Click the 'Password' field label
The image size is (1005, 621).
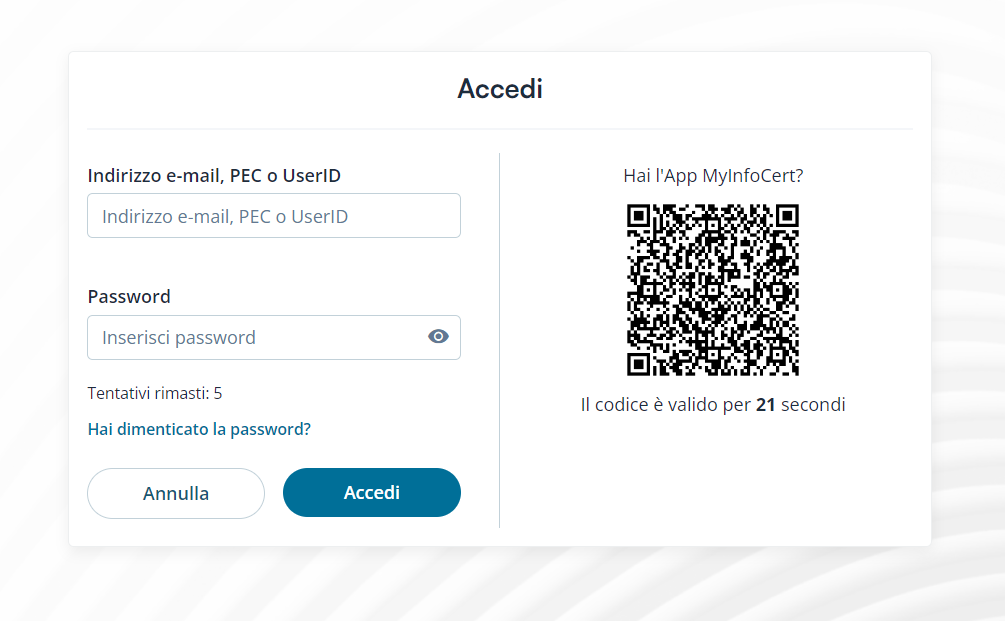point(129,297)
